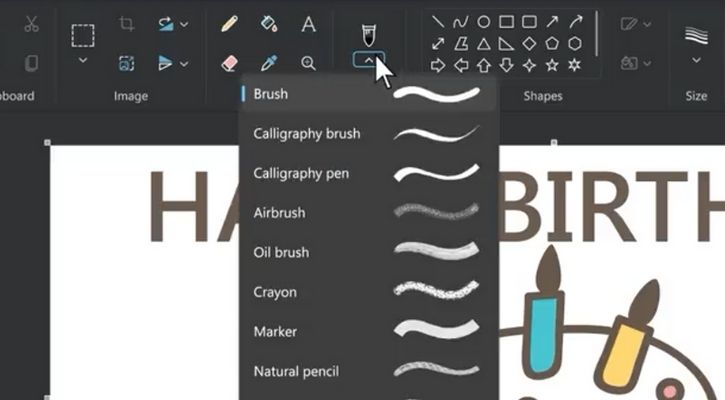Click the Rotate image icon
The image size is (725, 400).
(x=166, y=24)
